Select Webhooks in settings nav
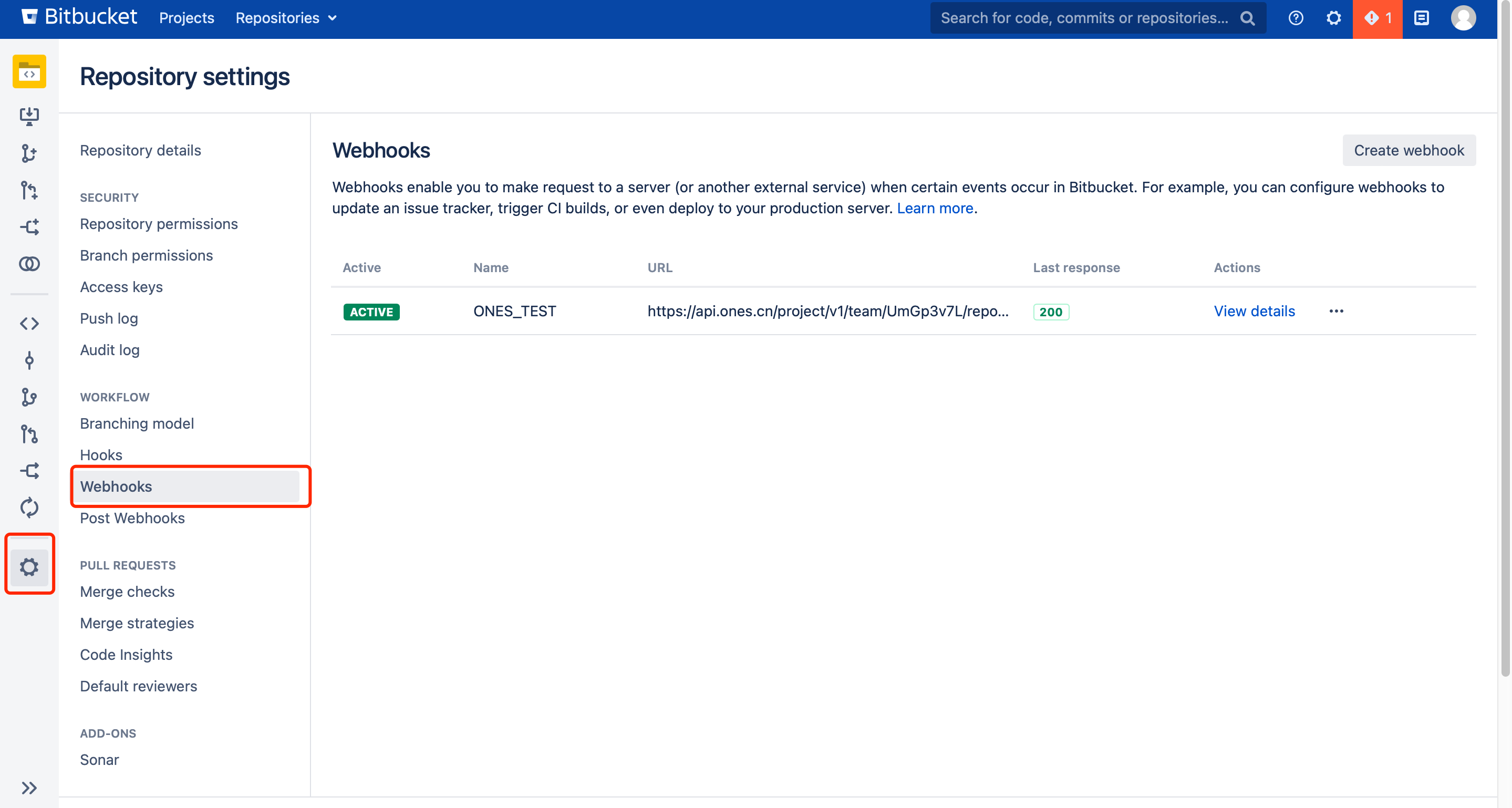 [186, 486]
